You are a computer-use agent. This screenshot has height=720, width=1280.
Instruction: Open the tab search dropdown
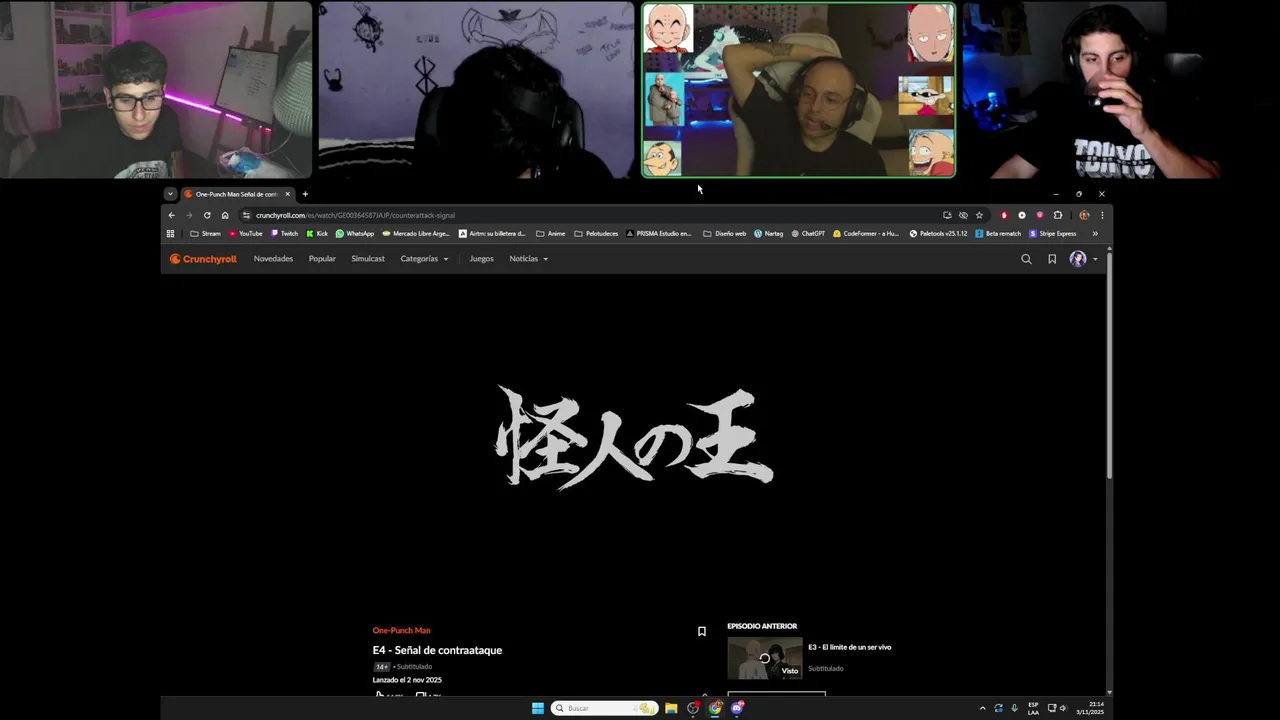(x=170, y=194)
